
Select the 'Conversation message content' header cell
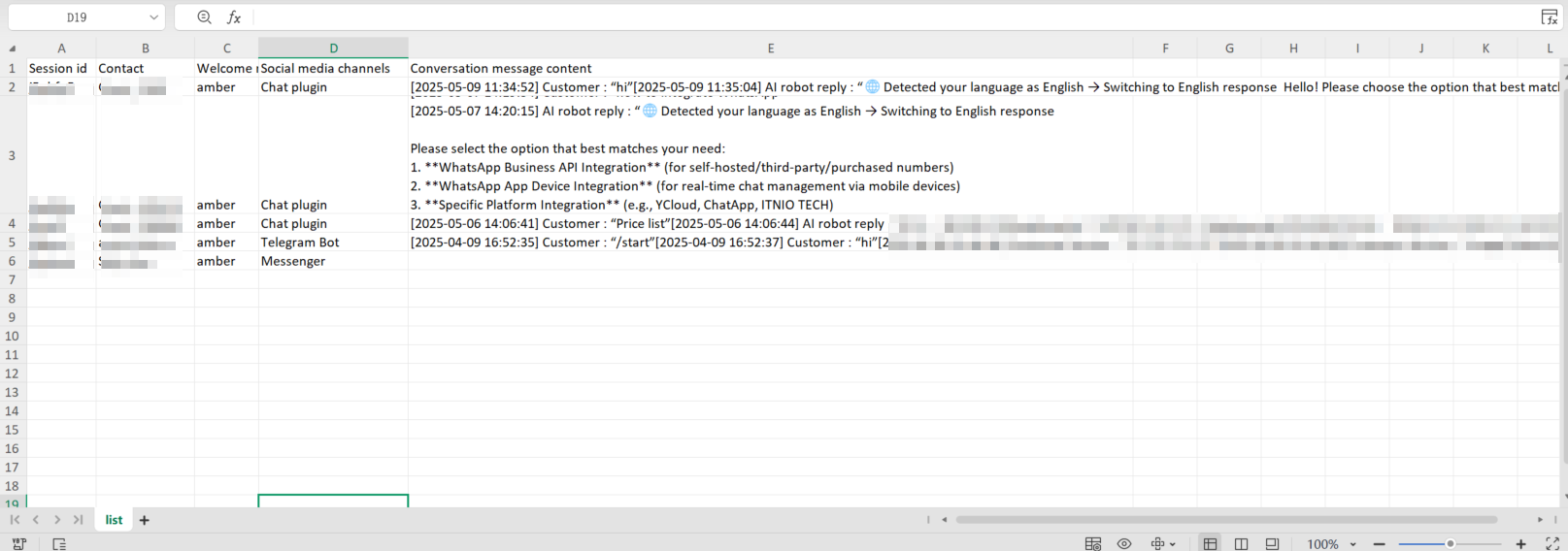click(771, 68)
